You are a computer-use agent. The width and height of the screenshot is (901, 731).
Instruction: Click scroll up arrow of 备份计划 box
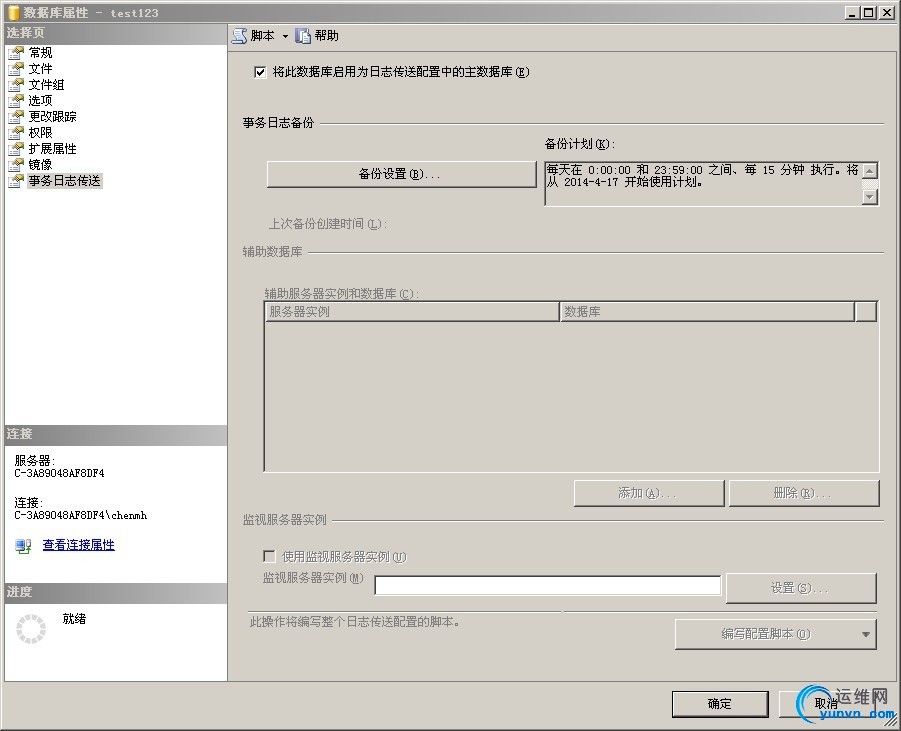click(x=870, y=171)
